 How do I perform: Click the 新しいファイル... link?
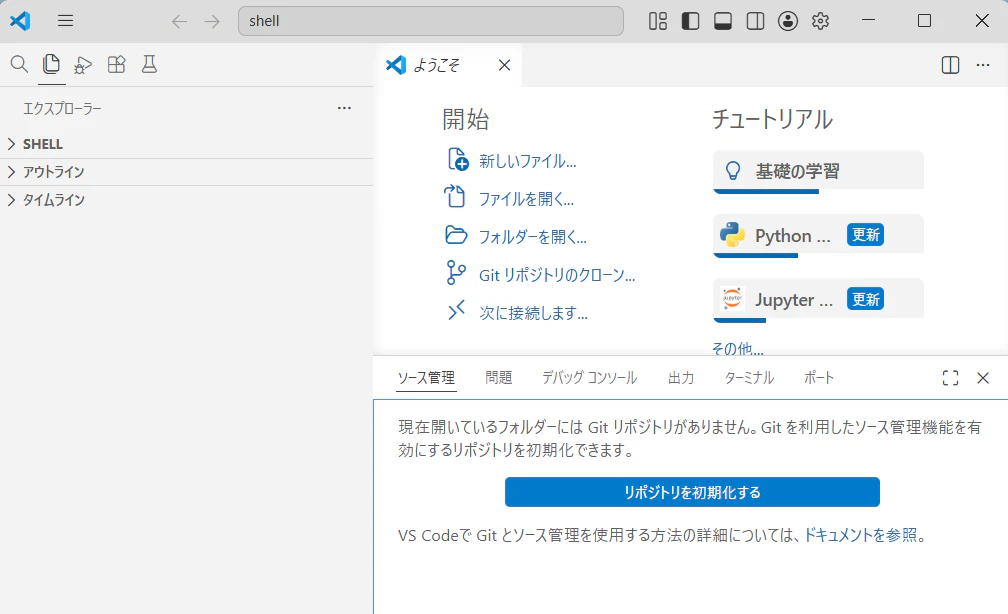coord(528,161)
